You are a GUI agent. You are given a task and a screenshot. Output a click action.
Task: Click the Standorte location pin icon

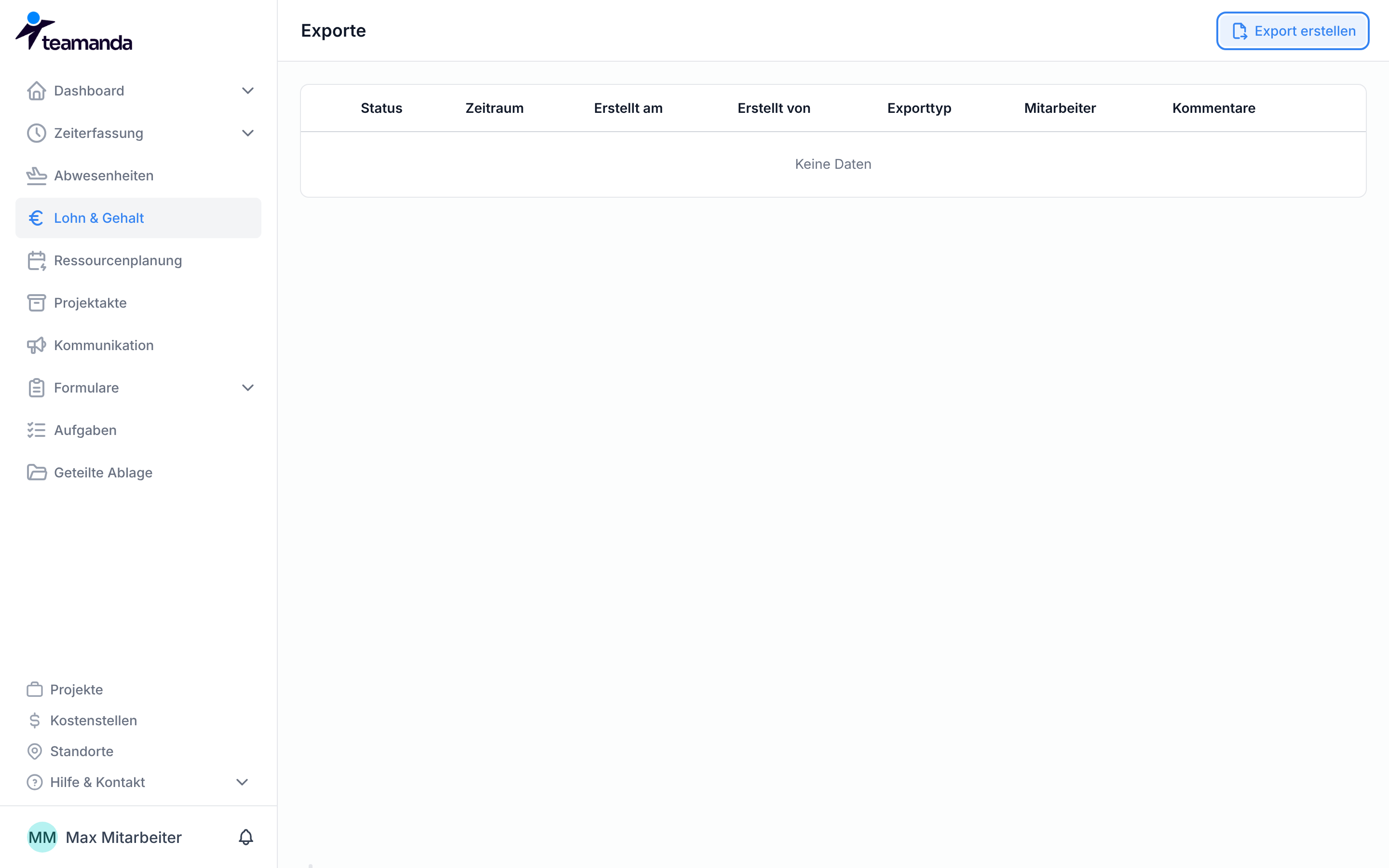[34, 751]
